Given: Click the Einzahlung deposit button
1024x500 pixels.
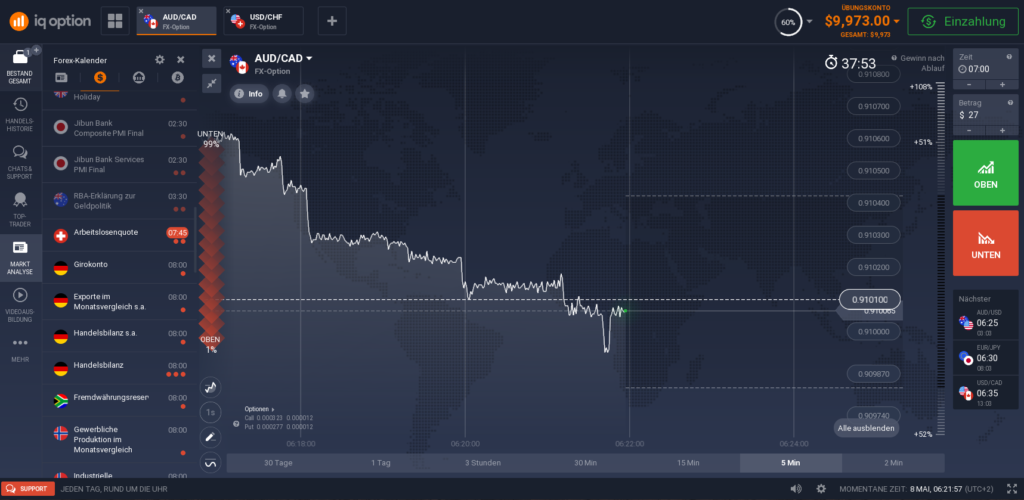Looking at the screenshot, I should pyautogui.click(x=964, y=21).
